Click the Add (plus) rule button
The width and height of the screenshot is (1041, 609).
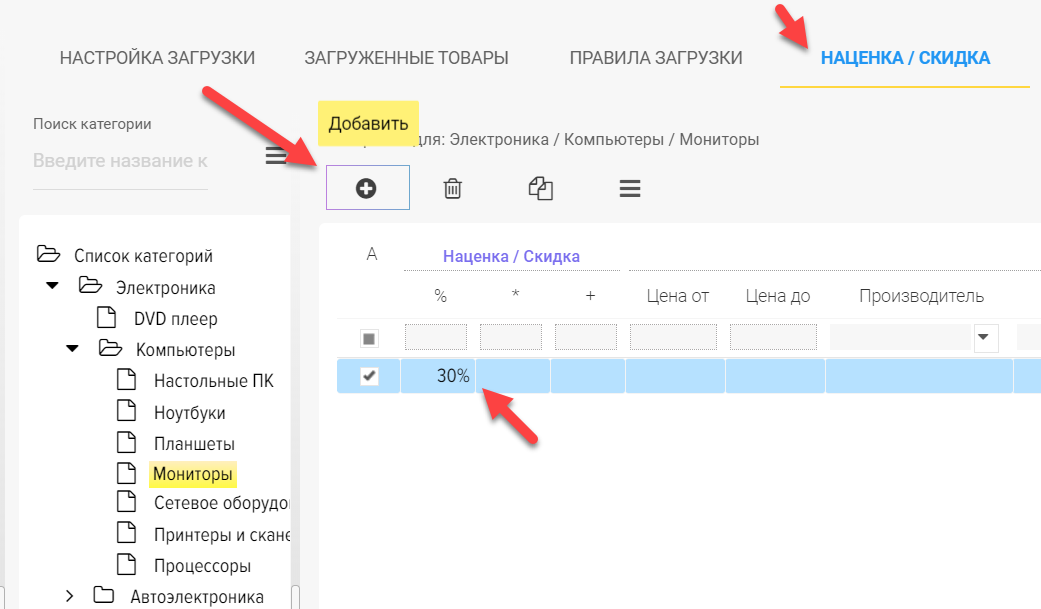coord(367,188)
